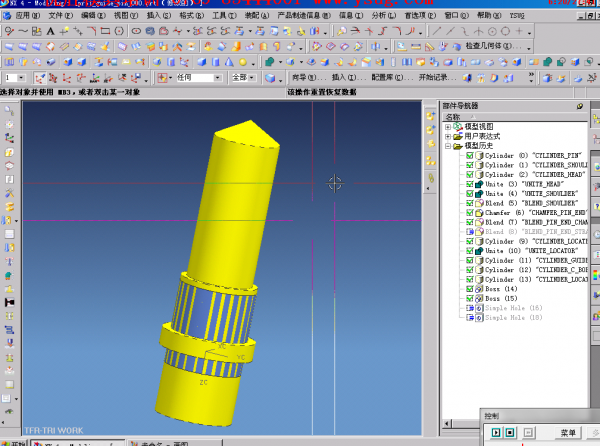Select the yellow sphere primitive icon
Viewport: 600px width, 446px height.
243,62
